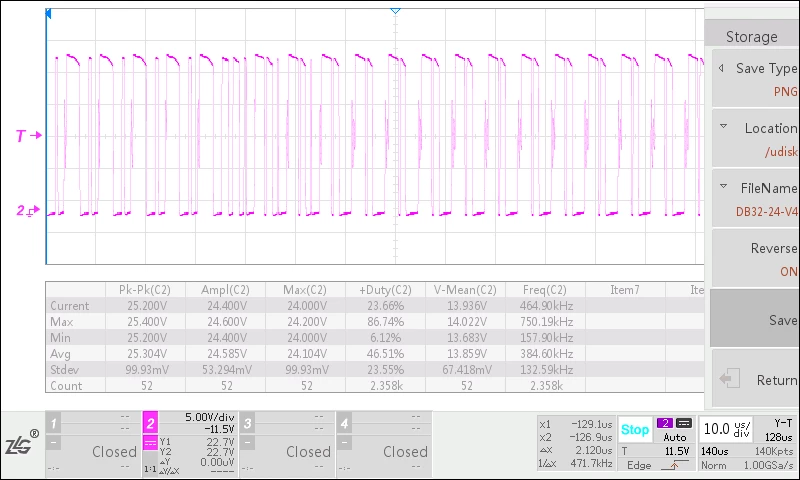The image size is (800, 480).
Task: Select the Return arrow icon
Action: point(729,378)
